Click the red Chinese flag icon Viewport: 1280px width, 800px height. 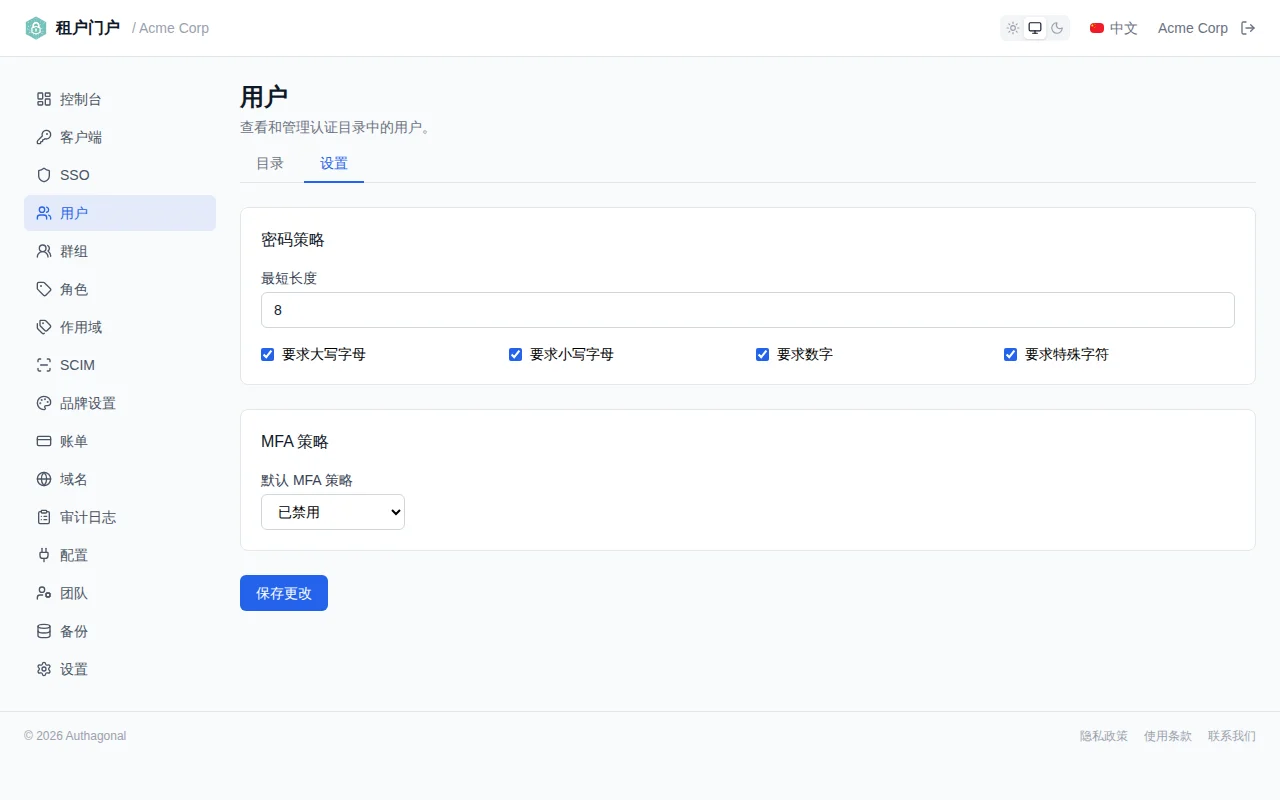point(1097,28)
